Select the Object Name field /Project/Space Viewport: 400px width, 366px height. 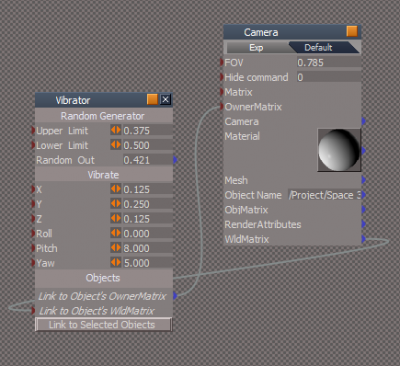click(325, 195)
